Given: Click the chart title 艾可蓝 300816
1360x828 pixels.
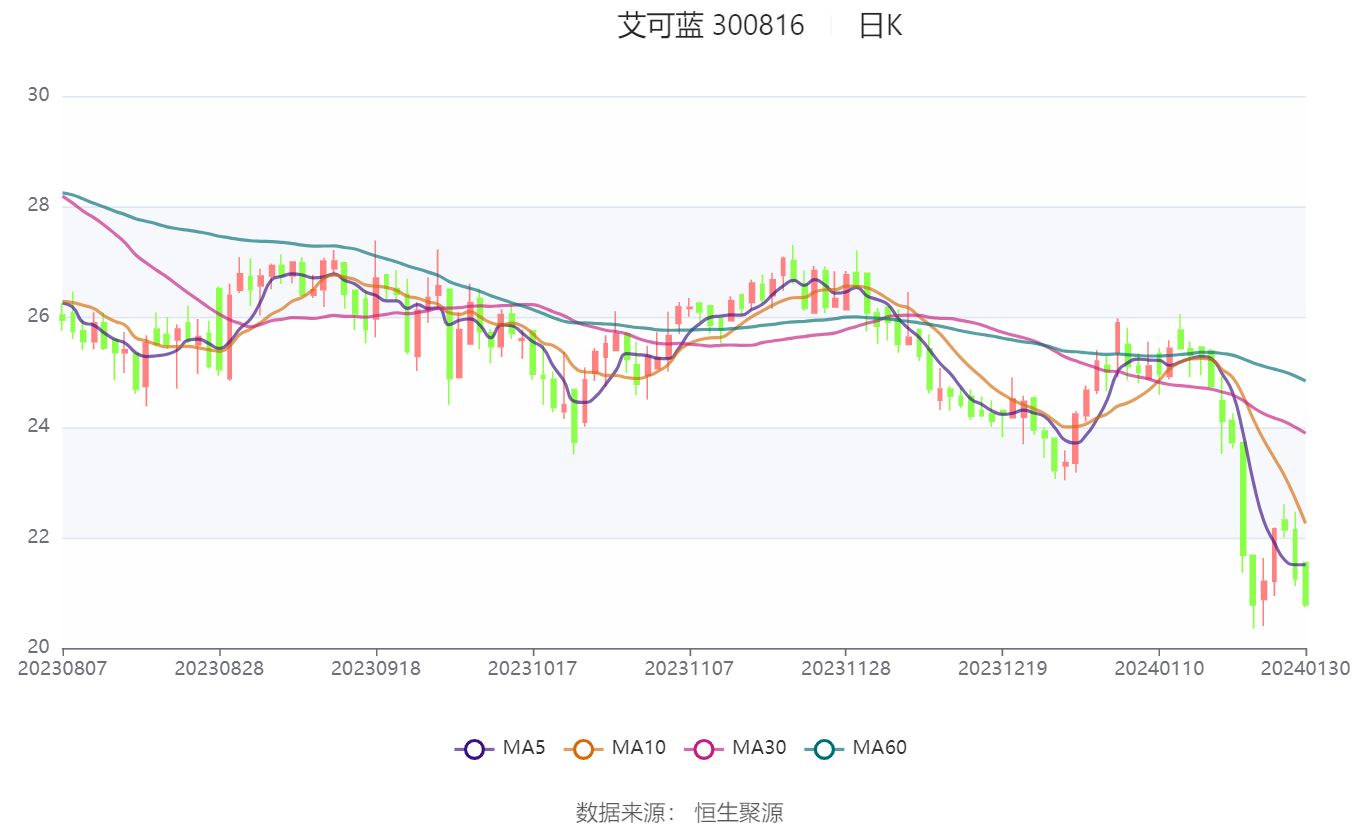Looking at the screenshot, I should pyautogui.click(x=711, y=26).
